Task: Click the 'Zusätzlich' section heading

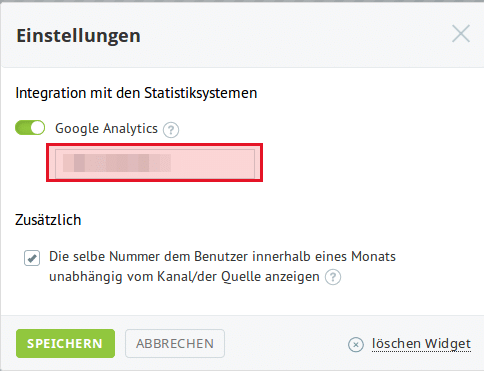Action: click(x=48, y=220)
